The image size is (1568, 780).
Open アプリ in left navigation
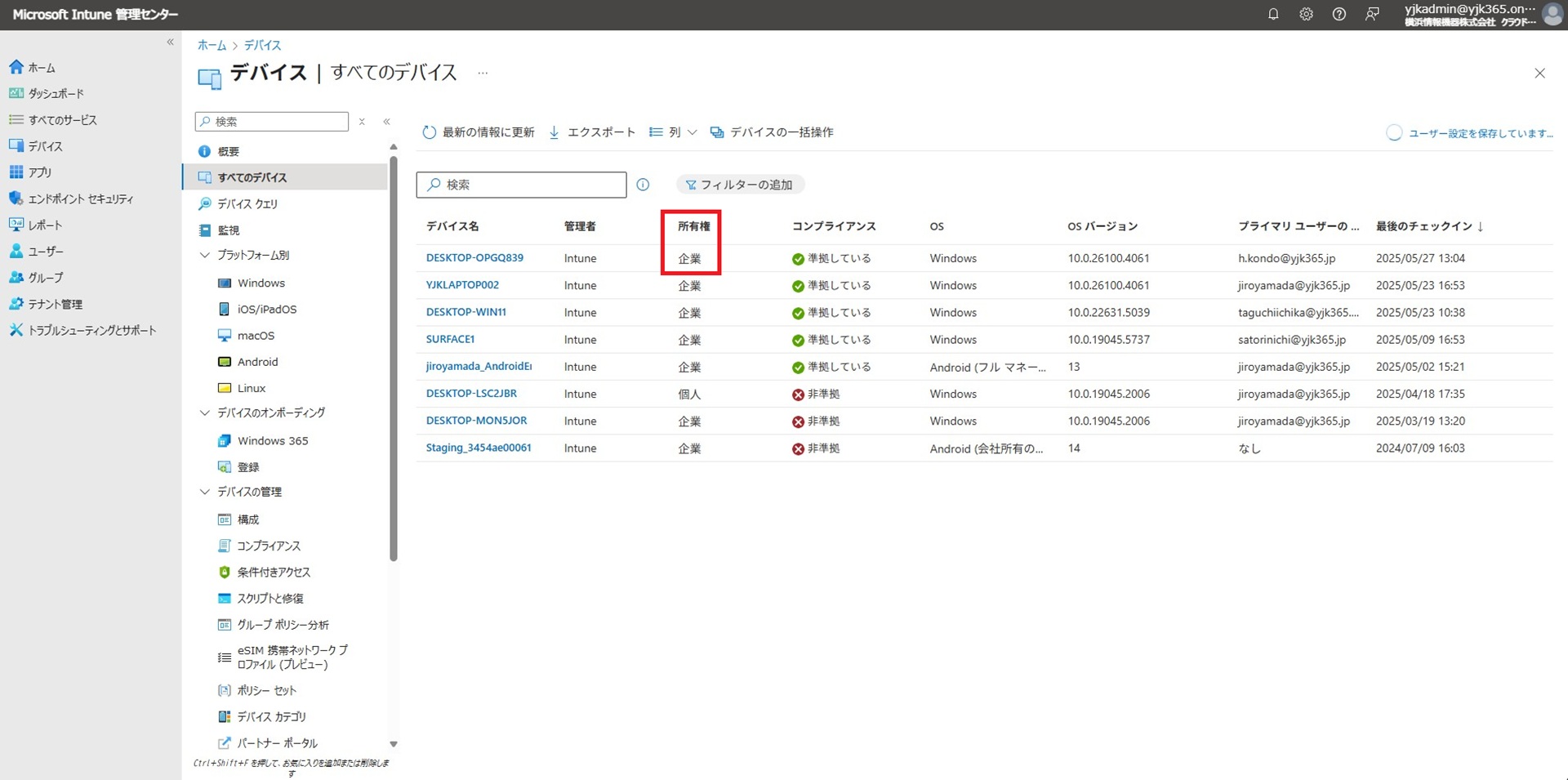pyautogui.click(x=39, y=172)
